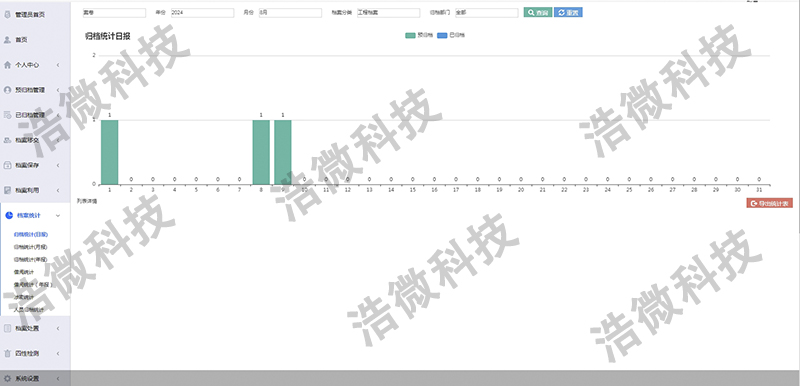
Task: Click the 首页 person icon in sidebar
Action: [7, 40]
